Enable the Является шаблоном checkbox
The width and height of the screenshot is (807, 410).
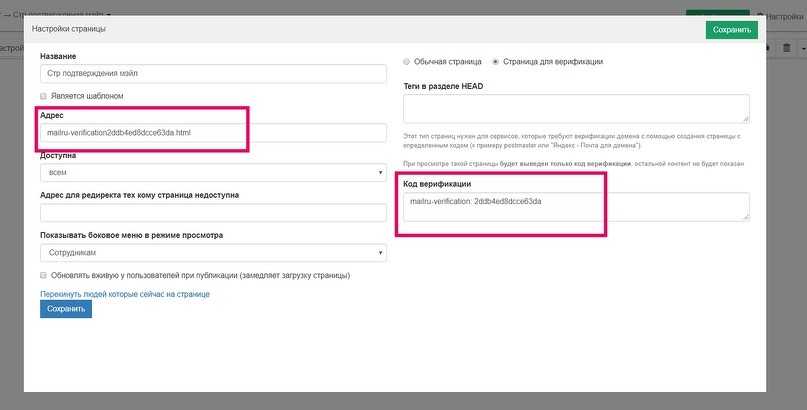(x=44, y=96)
